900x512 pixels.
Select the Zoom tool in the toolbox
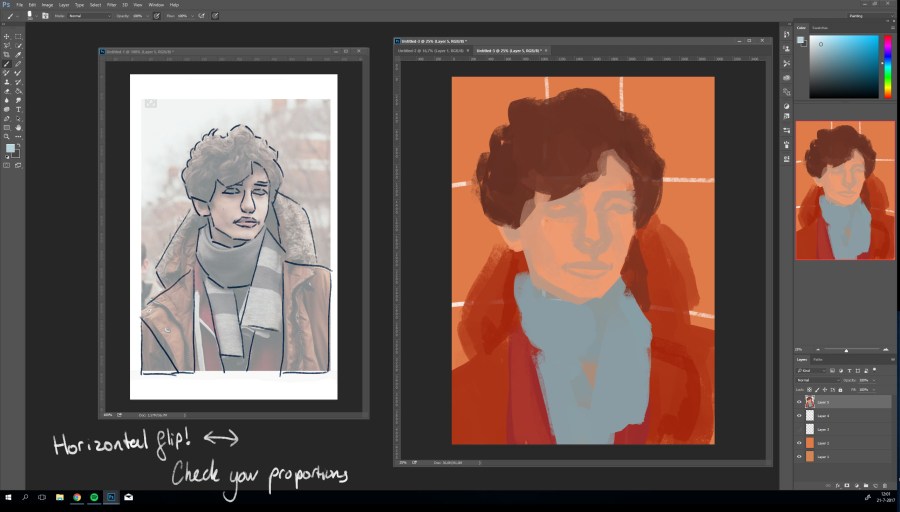tap(7, 137)
